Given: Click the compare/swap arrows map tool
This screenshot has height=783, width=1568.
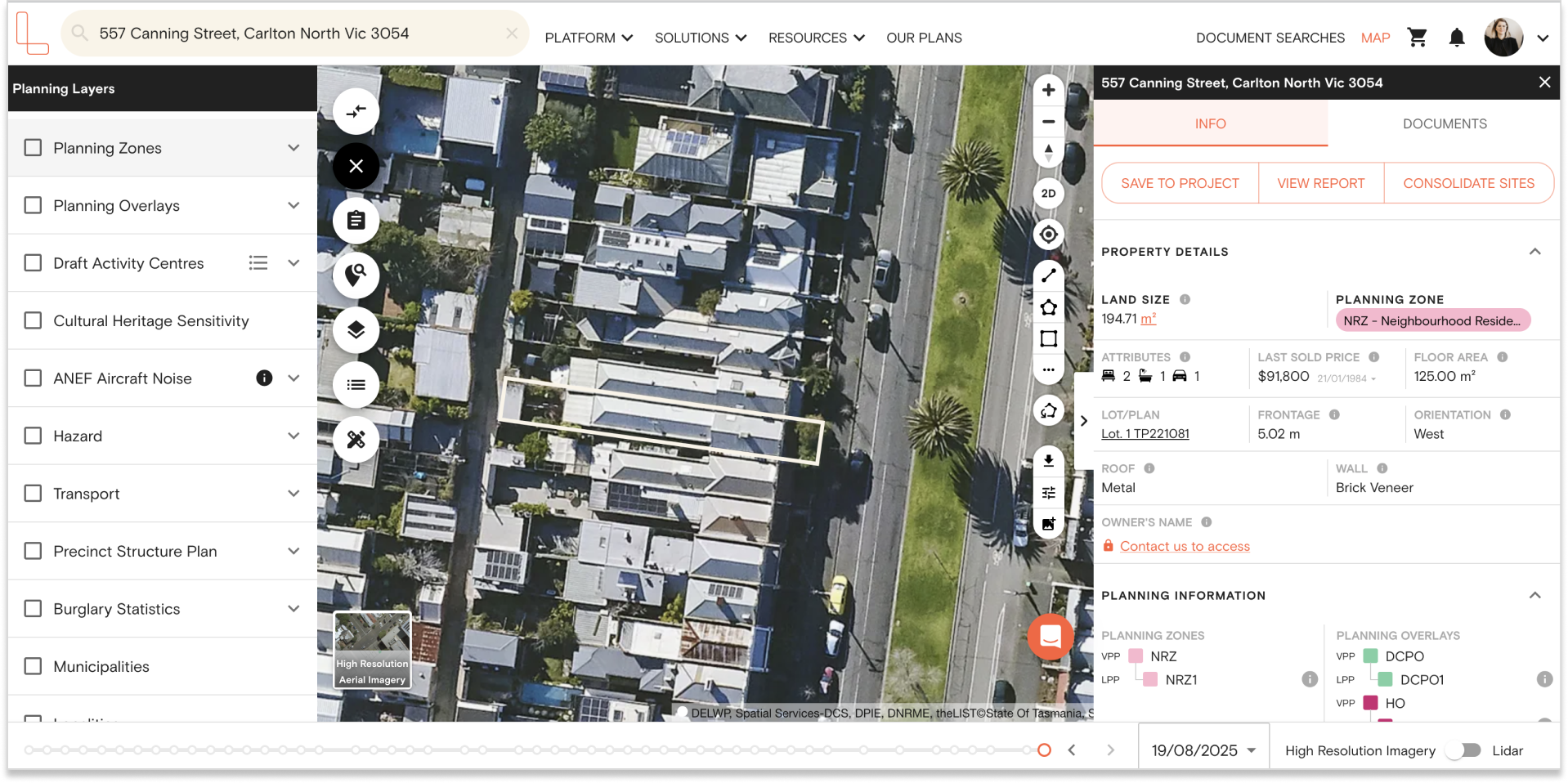Looking at the screenshot, I should point(356,111).
